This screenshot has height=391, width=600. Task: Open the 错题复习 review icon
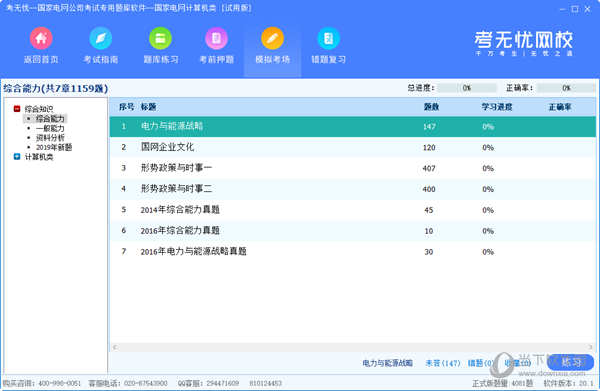[x=328, y=38]
